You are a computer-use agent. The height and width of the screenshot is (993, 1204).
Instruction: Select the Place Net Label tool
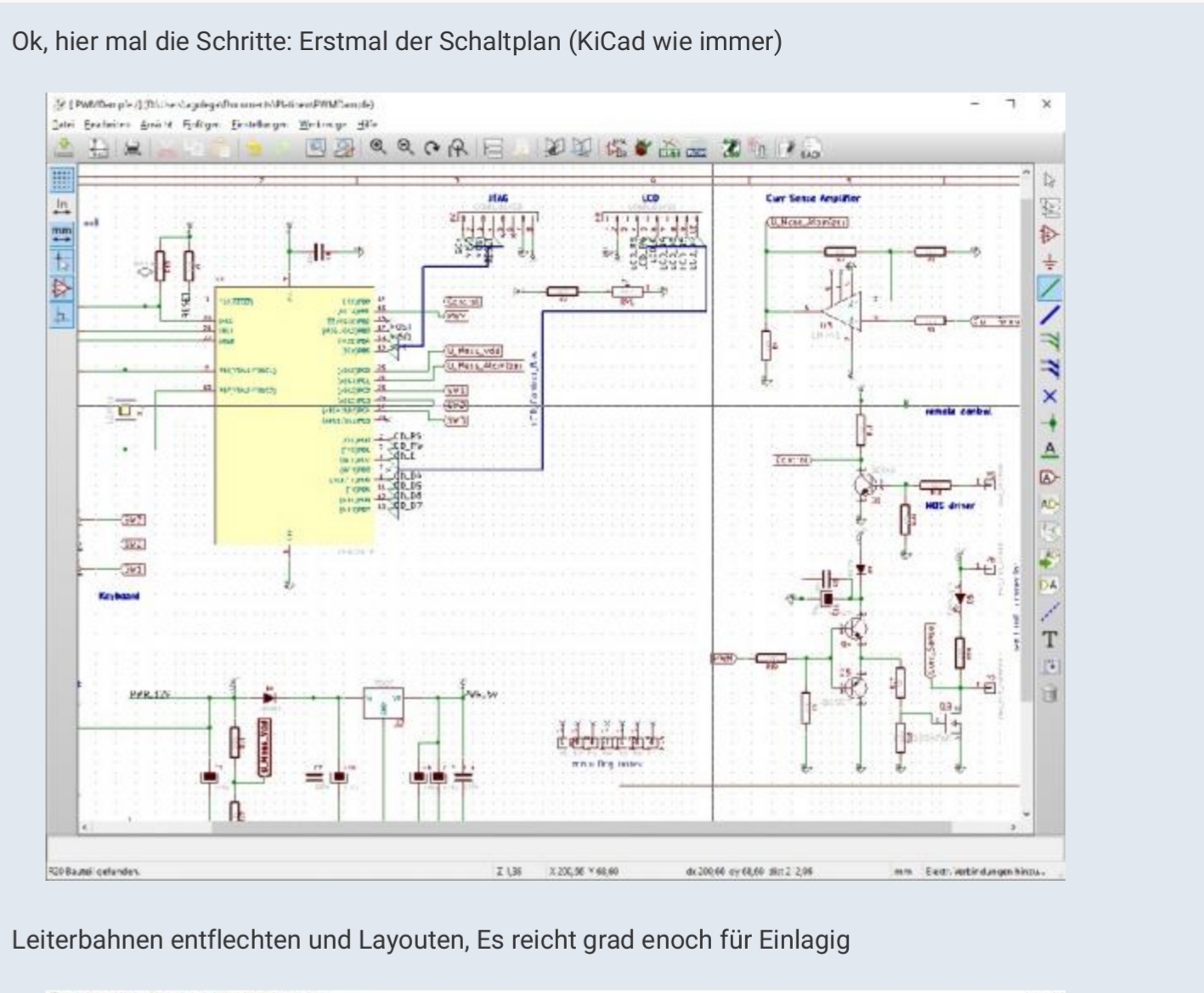[1050, 449]
